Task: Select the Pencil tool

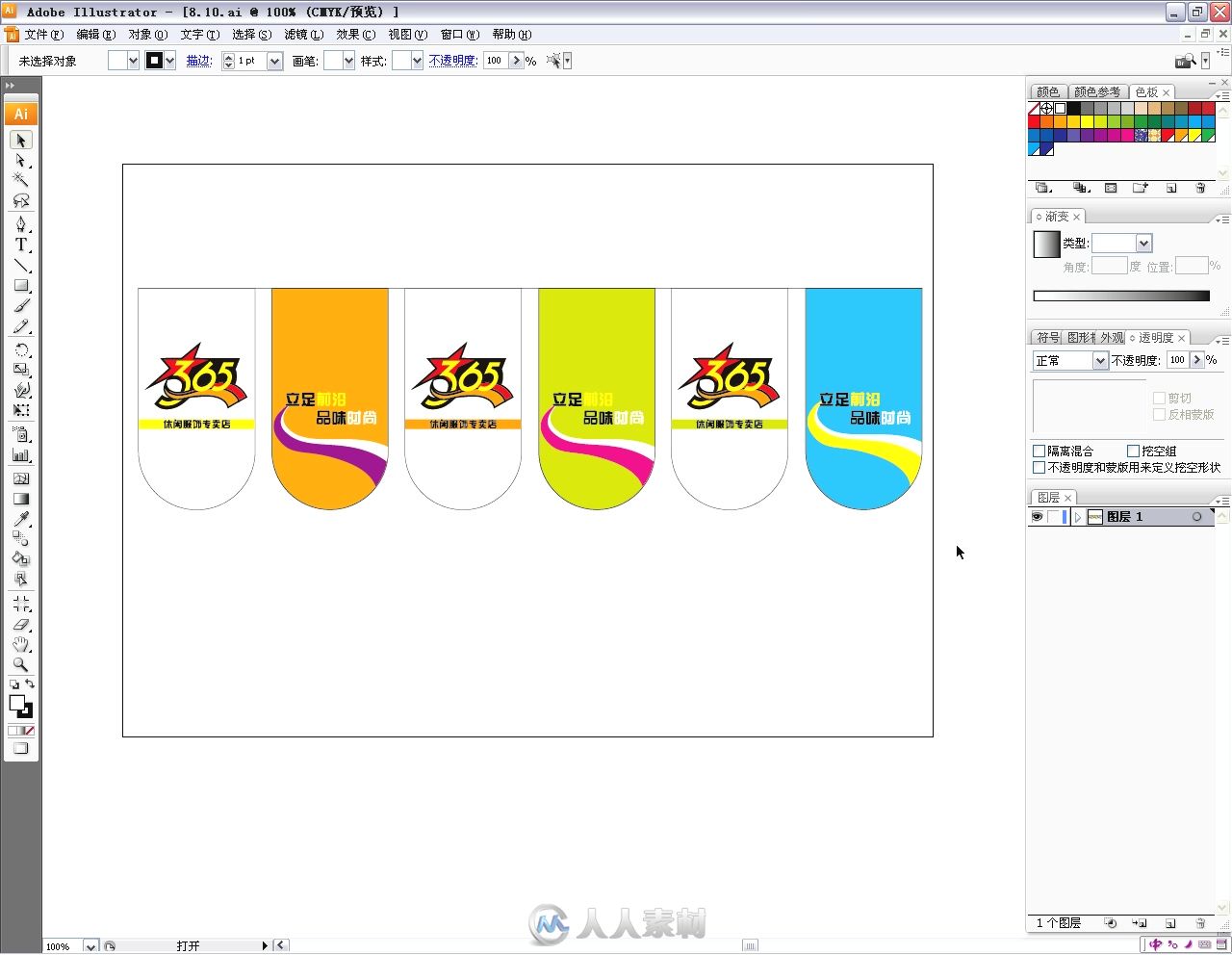Action: (21, 326)
